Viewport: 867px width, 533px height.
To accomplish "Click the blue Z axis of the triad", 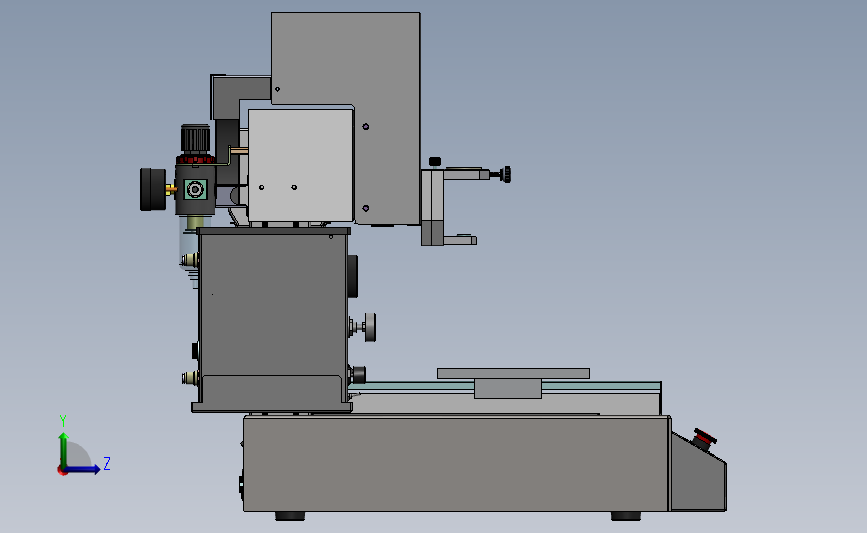I will (83, 469).
